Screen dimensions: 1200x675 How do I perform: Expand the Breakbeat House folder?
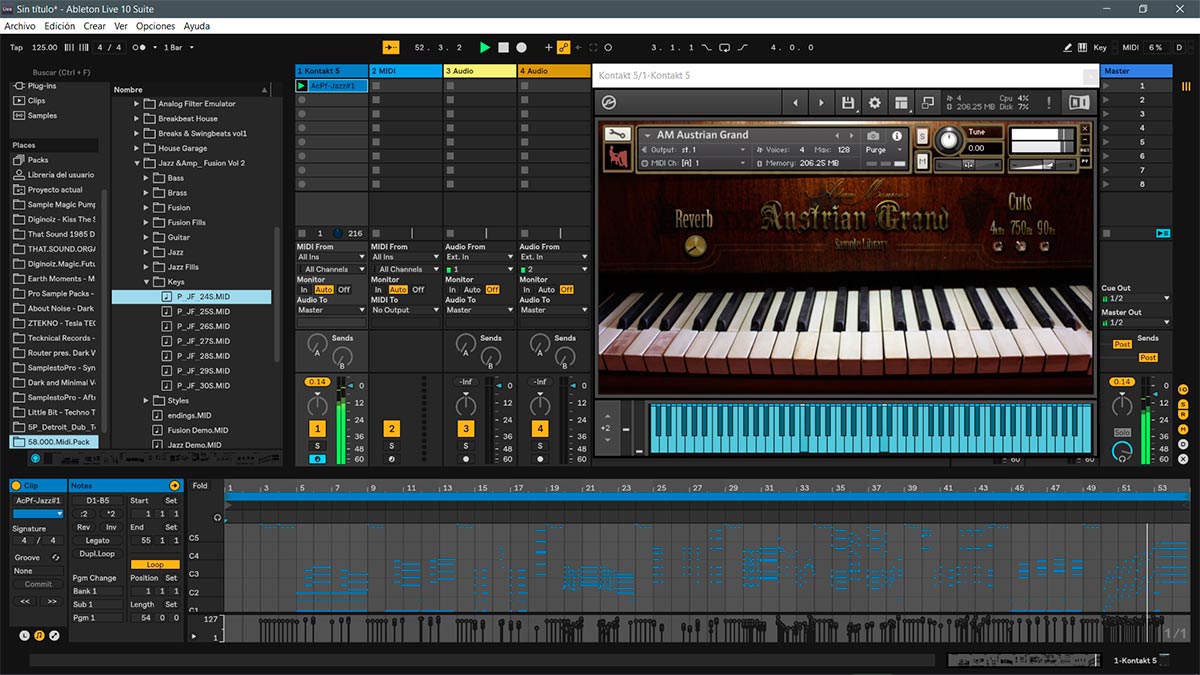point(137,118)
